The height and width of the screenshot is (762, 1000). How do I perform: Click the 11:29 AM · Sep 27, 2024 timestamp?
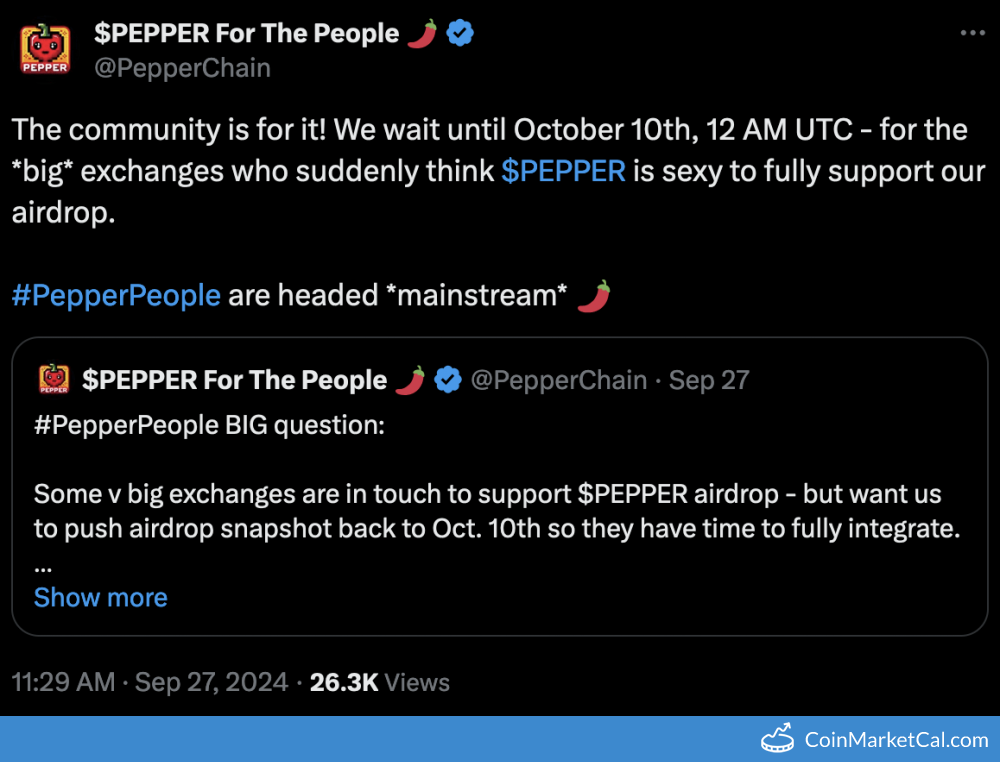[x=150, y=682]
